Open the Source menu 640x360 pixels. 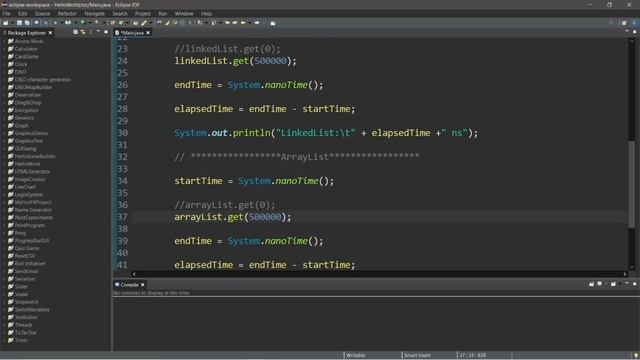pos(42,13)
